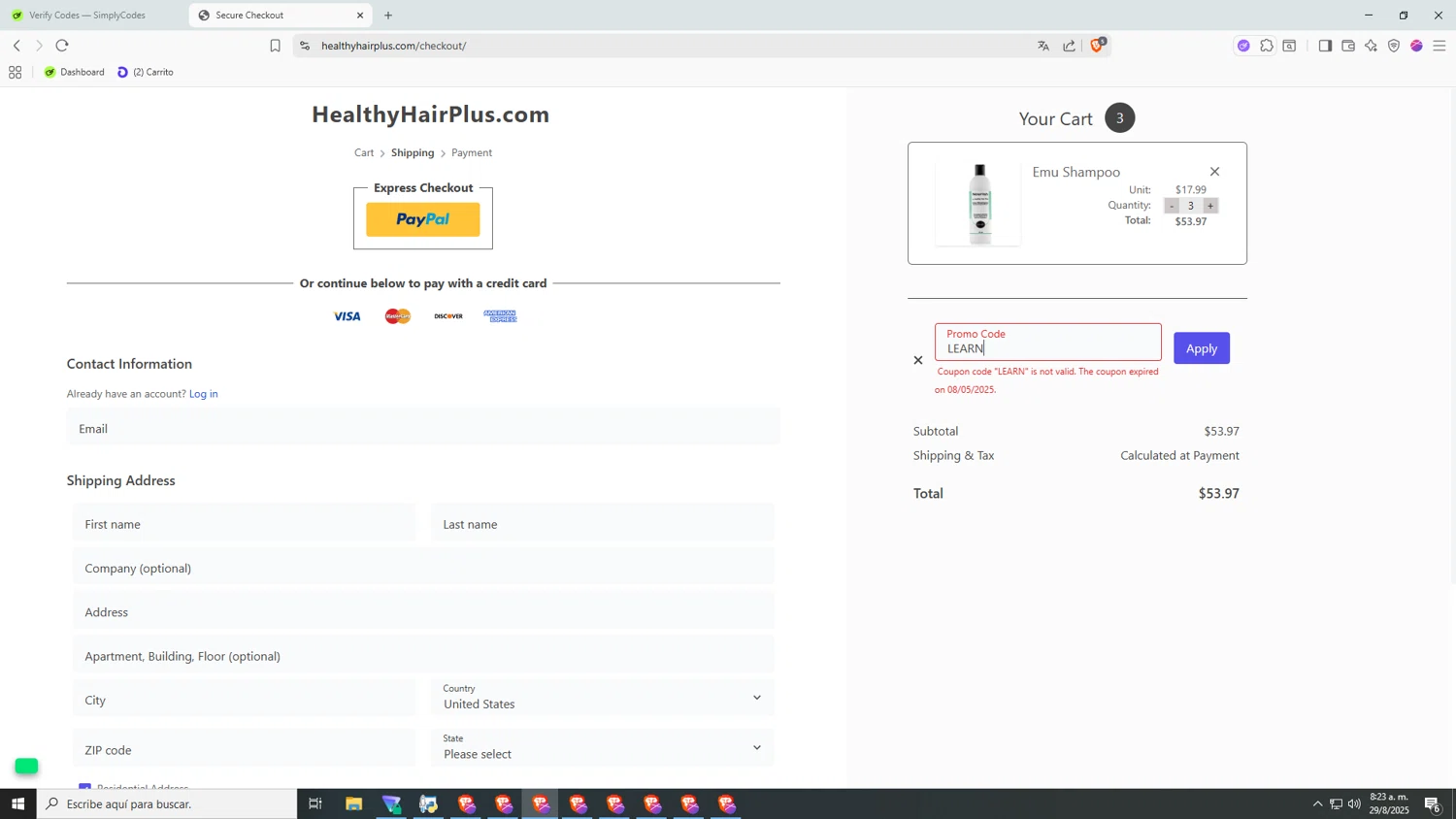Open File Explorer from taskbar
The image size is (1456, 819).
[353, 803]
